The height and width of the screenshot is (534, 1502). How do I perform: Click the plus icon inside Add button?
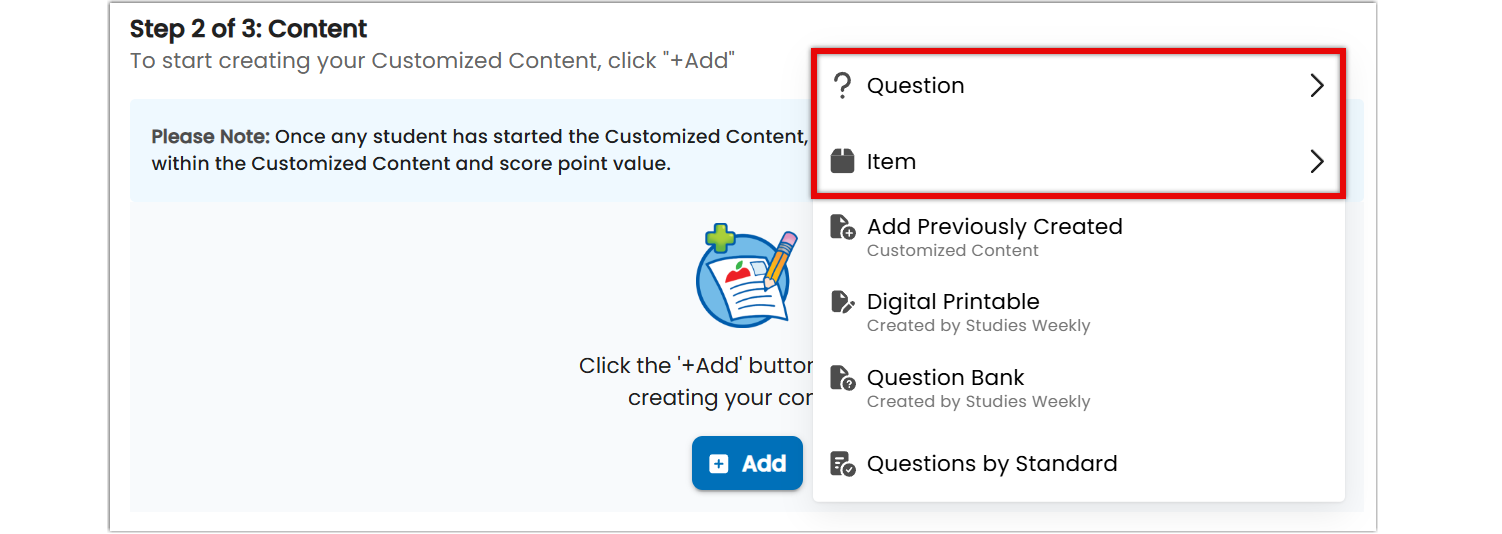point(718,464)
